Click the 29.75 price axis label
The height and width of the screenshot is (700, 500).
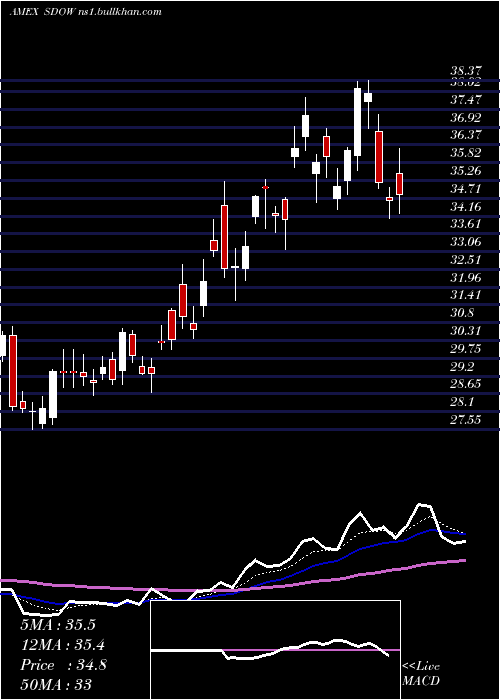pyautogui.click(x=466, y=349)
